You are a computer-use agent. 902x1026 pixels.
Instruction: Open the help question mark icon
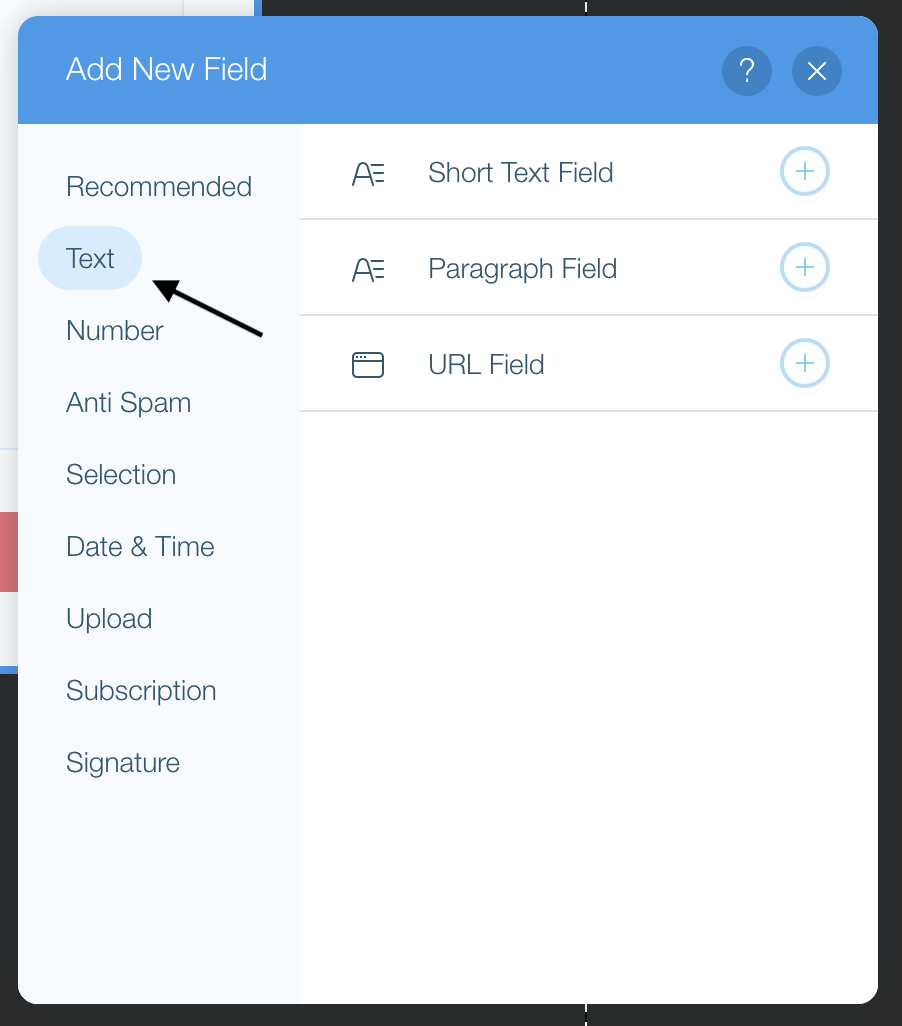coord(746,70)
